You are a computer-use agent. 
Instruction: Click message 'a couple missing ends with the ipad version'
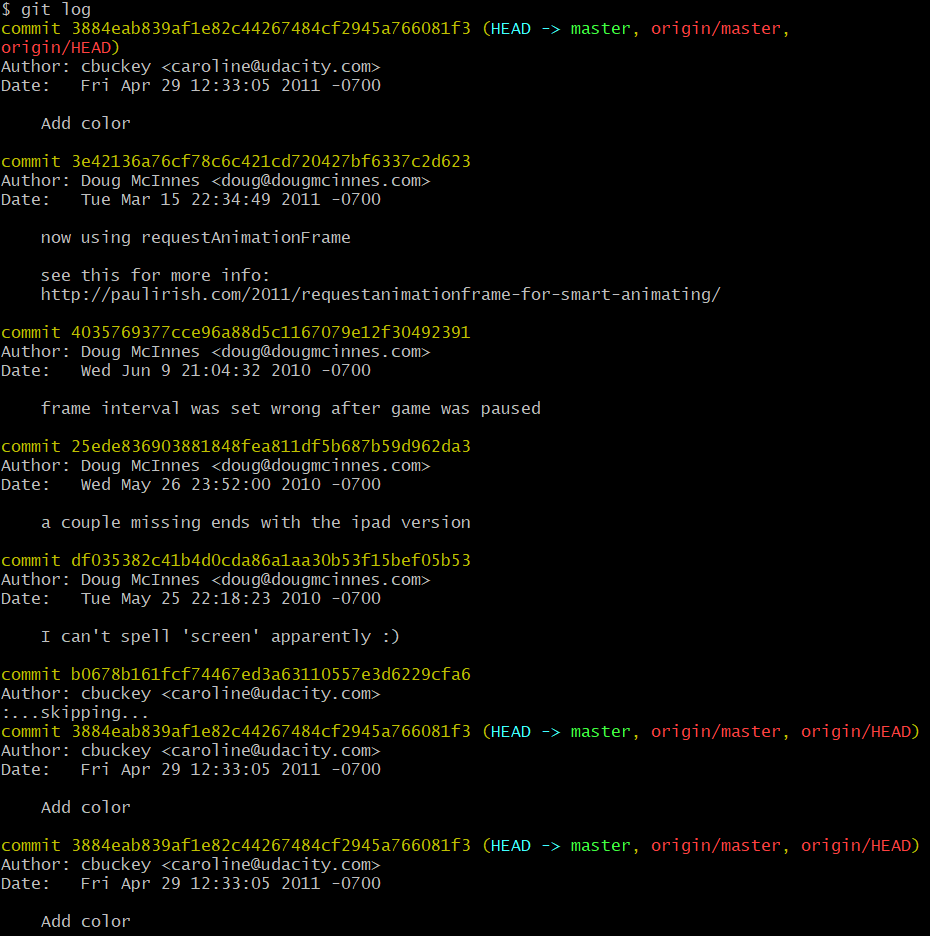click(255, 523)
